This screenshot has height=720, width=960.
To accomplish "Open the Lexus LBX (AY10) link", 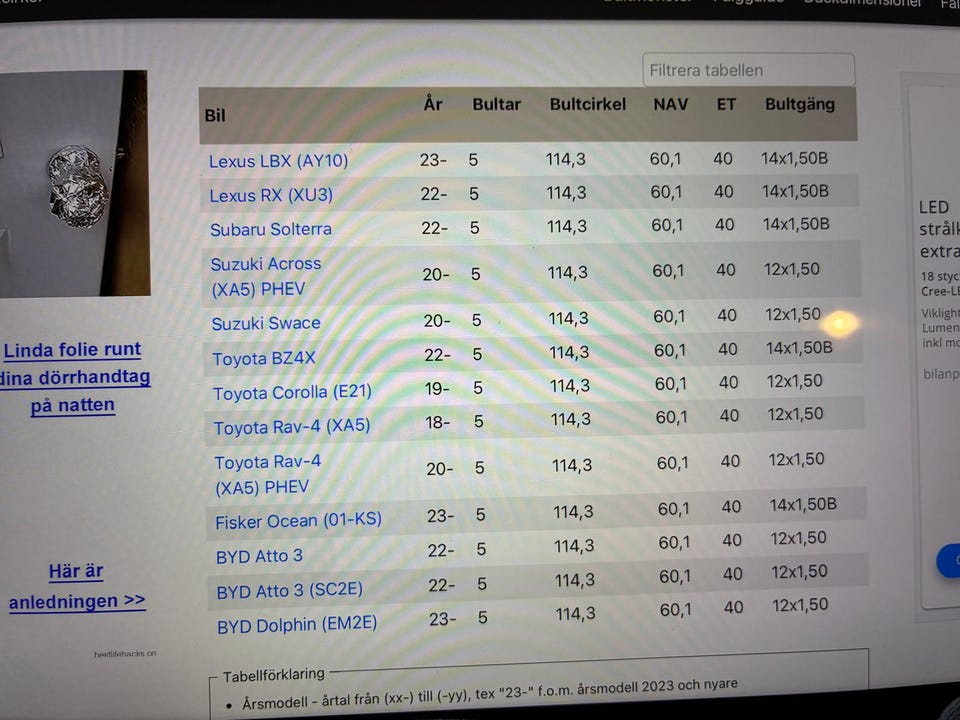I will (x=279, y=161).
